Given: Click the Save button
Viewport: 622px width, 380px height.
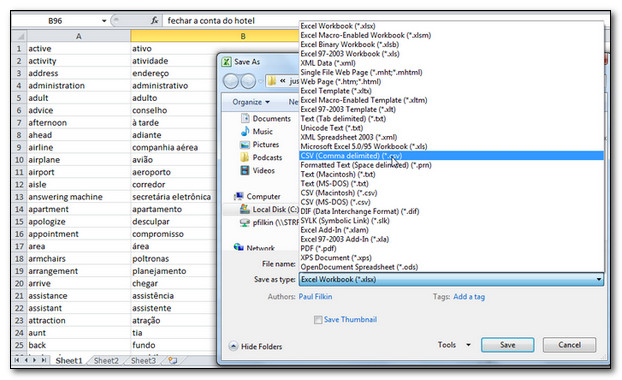Looking at the screenshot, I should (507, 345).
